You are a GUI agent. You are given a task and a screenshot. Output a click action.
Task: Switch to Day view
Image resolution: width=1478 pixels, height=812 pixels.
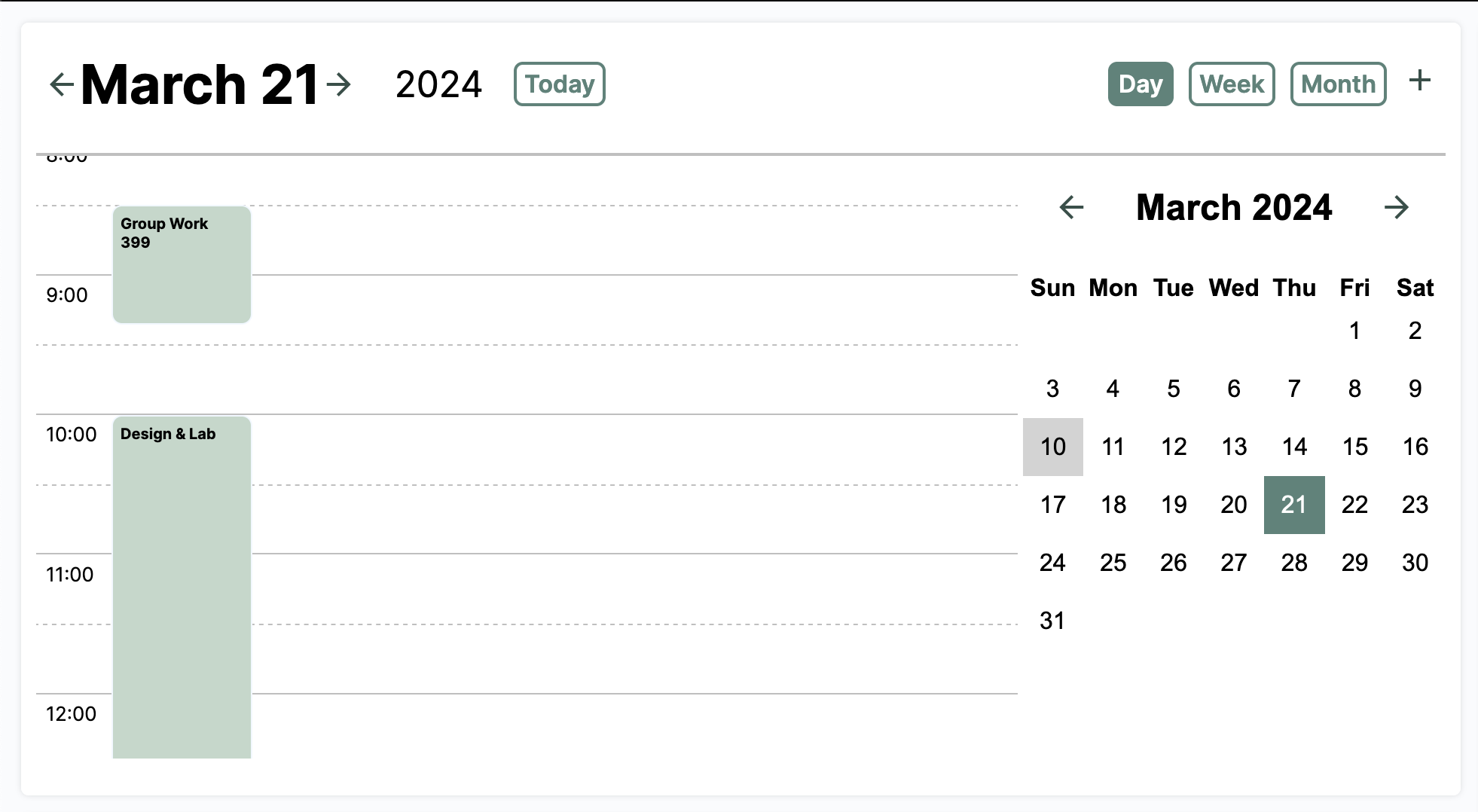tap(1140, 84)
